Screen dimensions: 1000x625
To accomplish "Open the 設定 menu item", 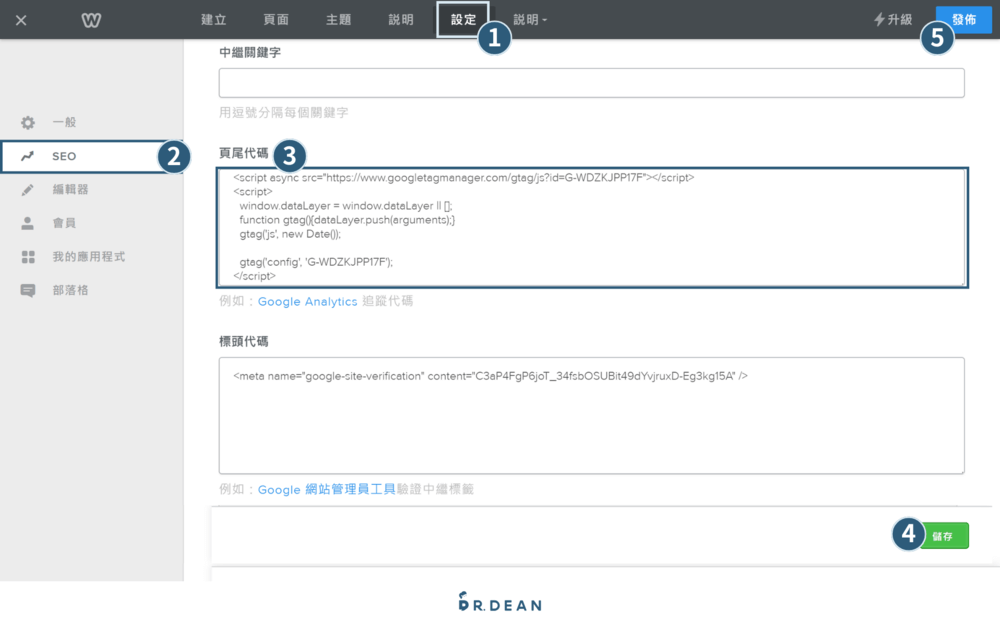I will pyautogui.click(x=462, y=19).
